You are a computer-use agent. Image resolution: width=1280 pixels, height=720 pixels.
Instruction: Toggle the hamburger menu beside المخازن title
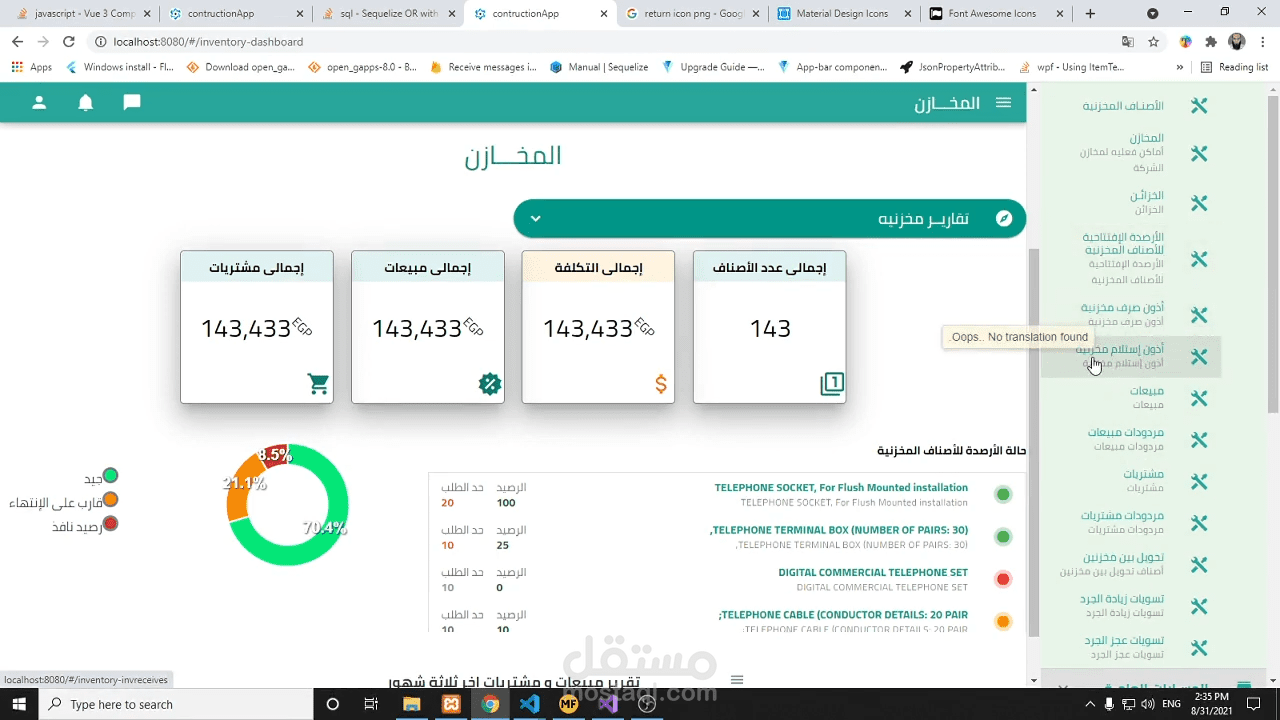point(1003,103)
